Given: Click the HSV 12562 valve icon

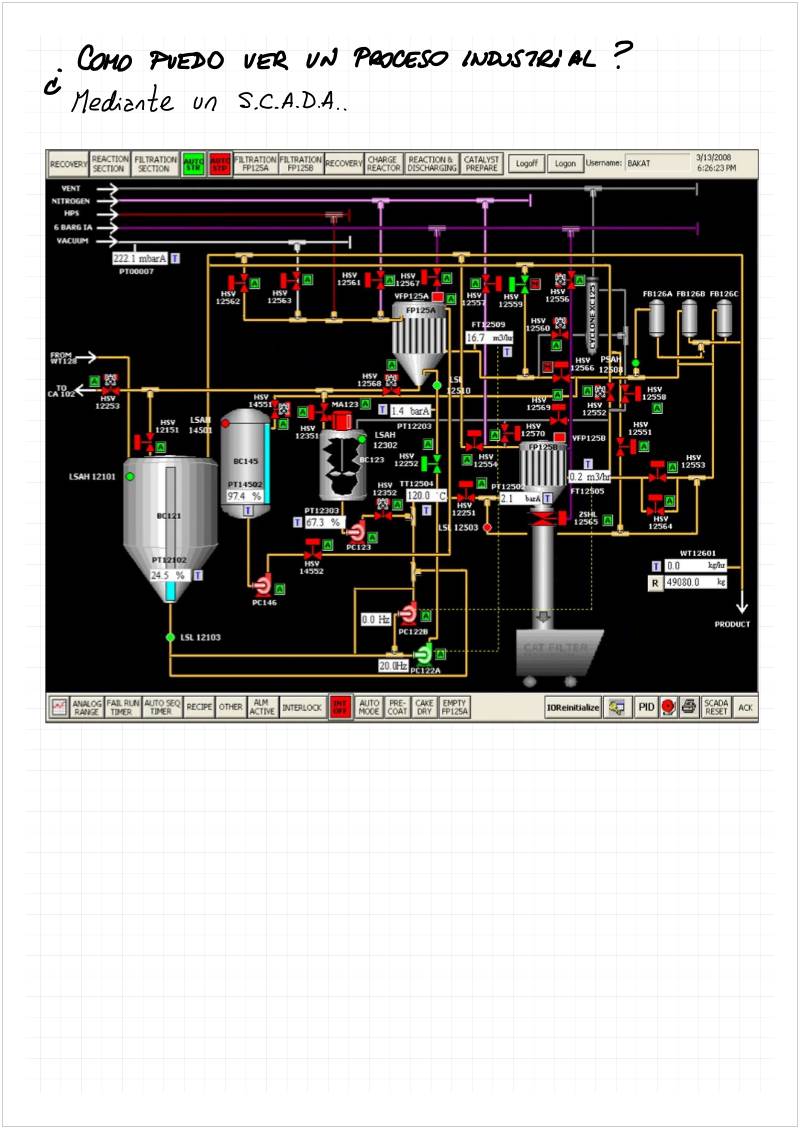Looking at the screenshot, I should click(238, 282).
